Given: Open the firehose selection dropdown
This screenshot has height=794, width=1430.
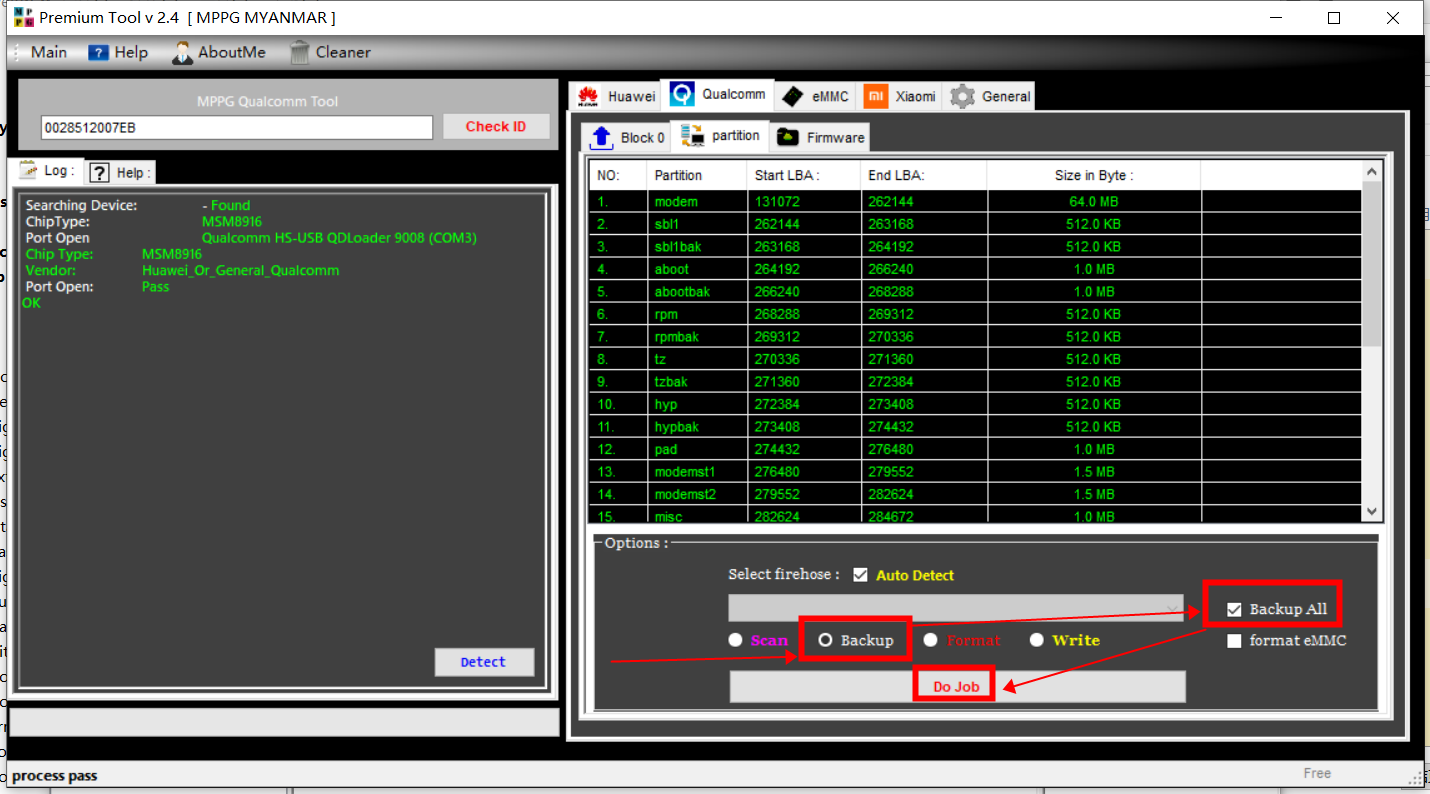Looking at the screenshot, I should [957, 608].
